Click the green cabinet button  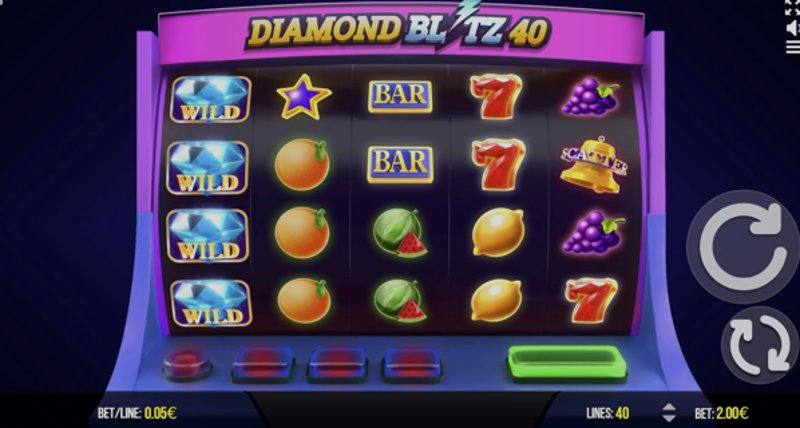pos(567,363)
